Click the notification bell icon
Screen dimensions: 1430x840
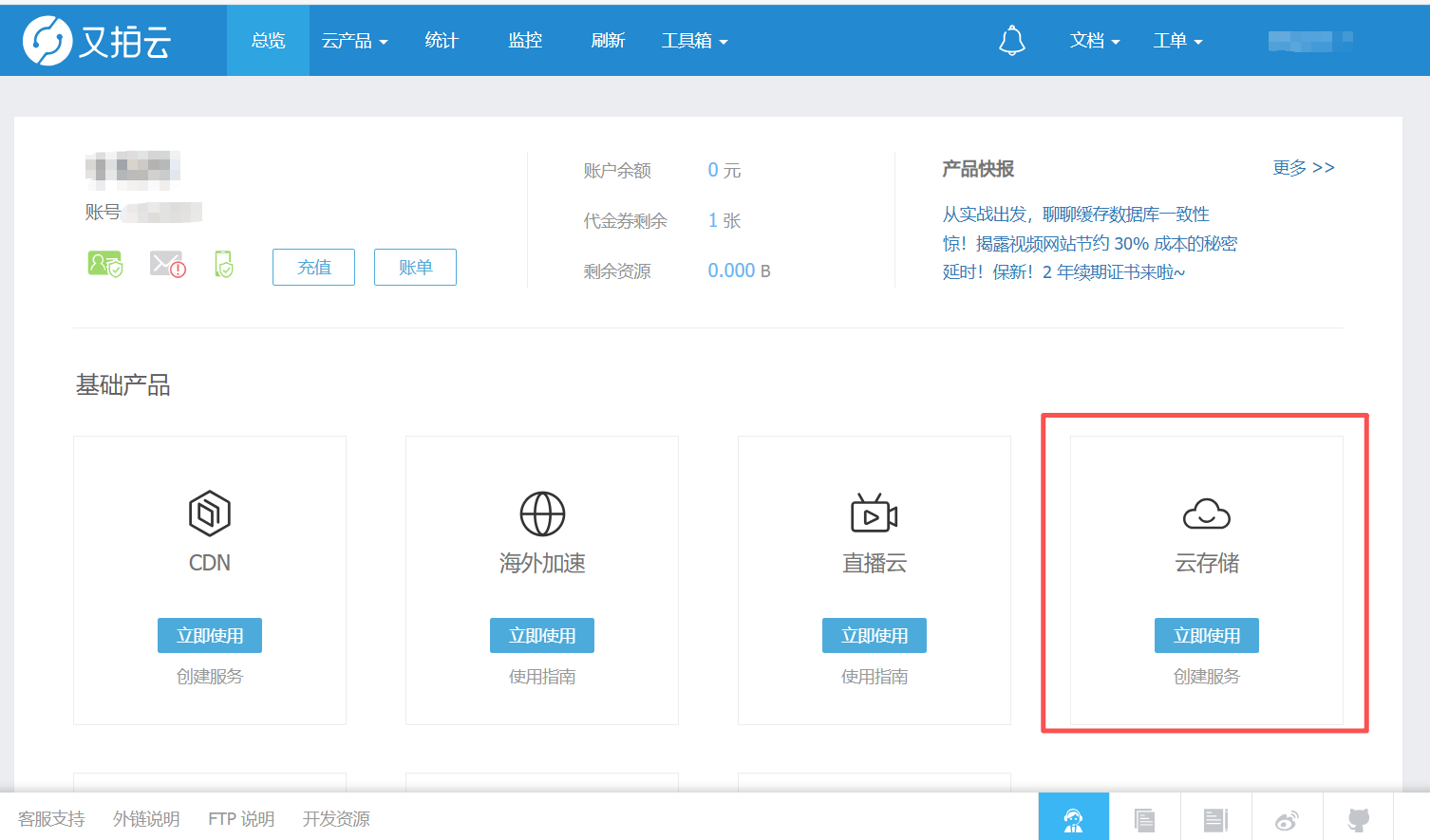click(x=1011, y=41)
